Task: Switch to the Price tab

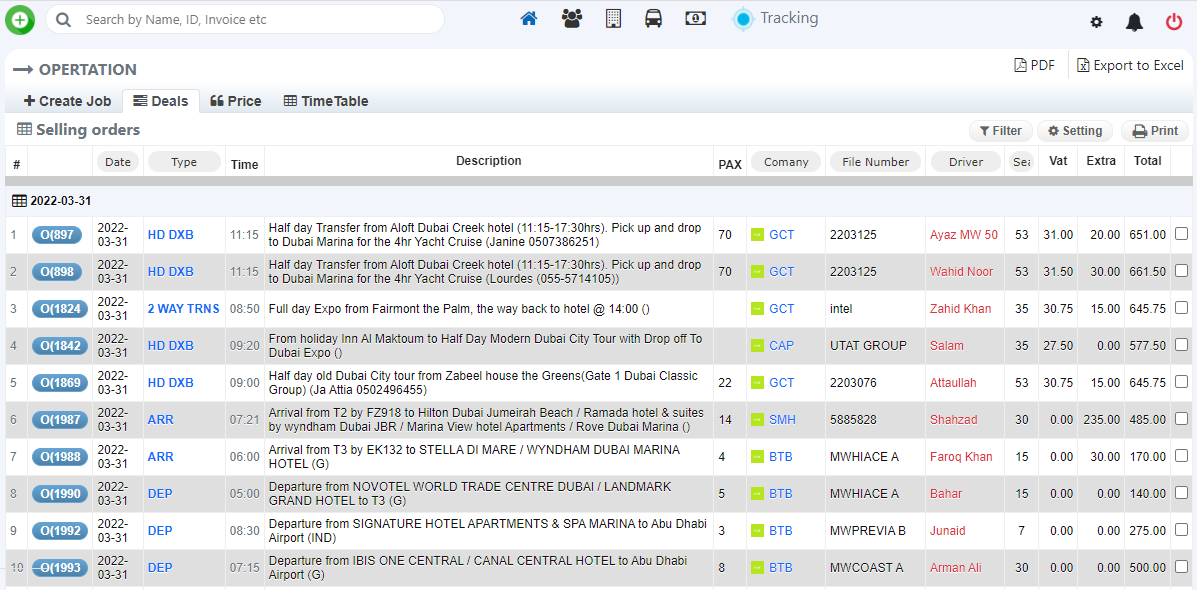Action: 235,101
